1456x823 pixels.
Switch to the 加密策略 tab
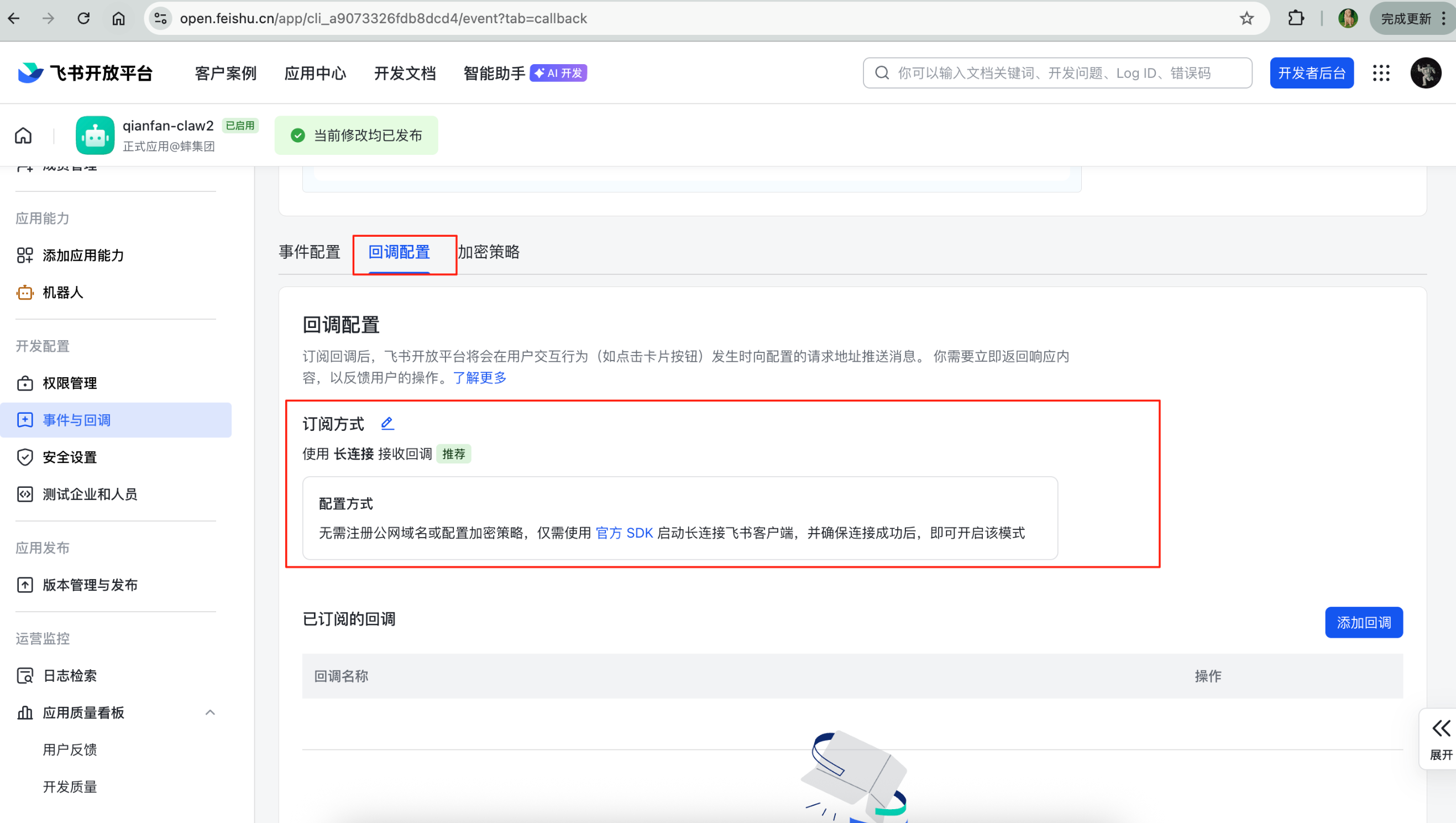pyautogui.click(x=489, y=252)
